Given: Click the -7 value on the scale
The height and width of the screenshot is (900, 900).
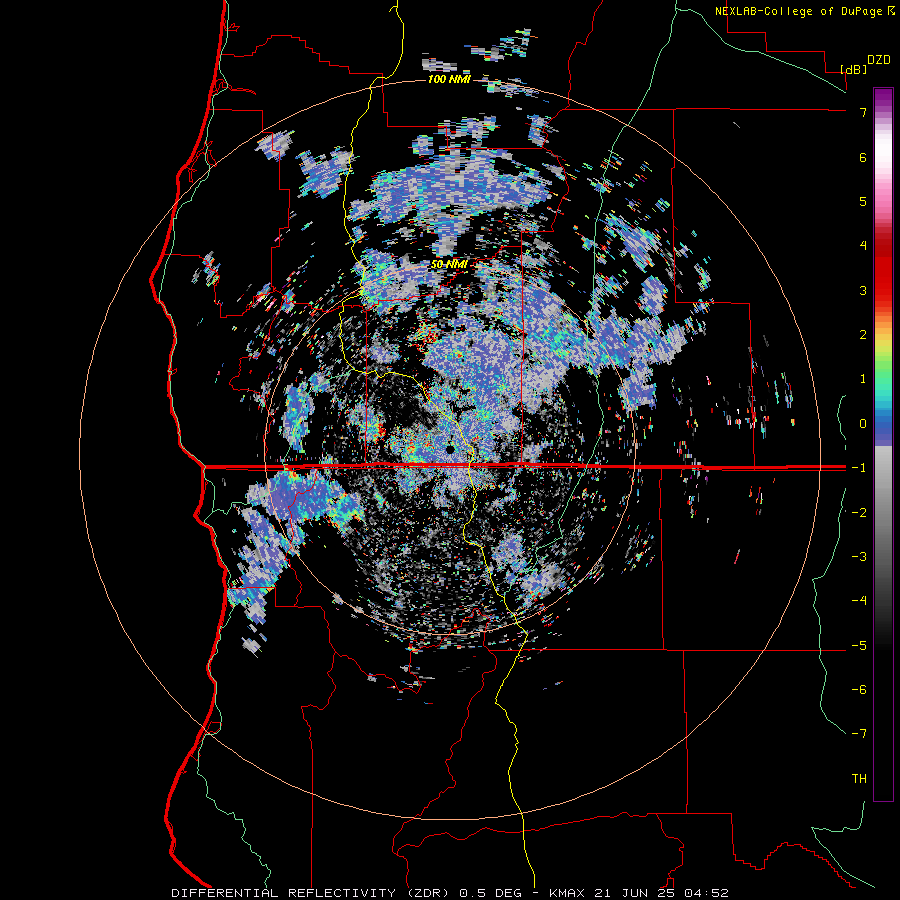Looking at the screenshot, I should coord(859,734).
